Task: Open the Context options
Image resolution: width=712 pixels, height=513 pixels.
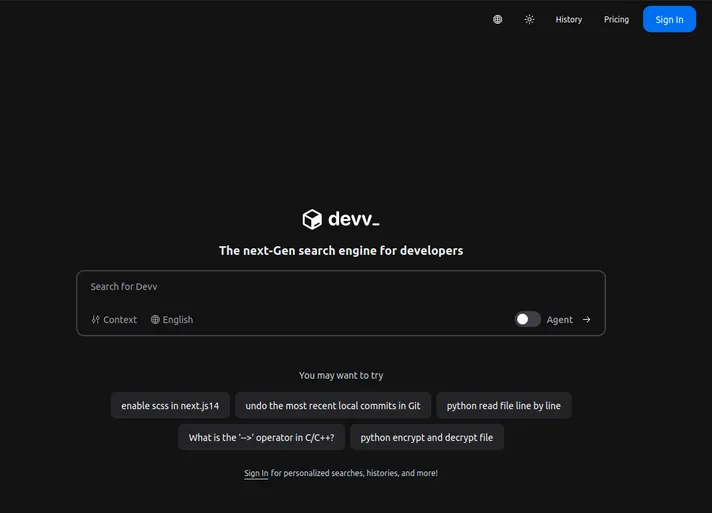Action: point(114,320)
